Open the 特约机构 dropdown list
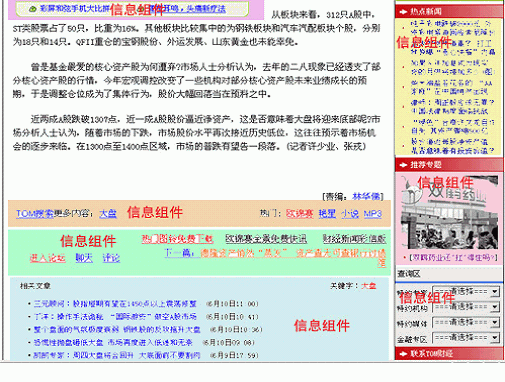This screenshot has width=505, height=382. (x=466, y=307)
